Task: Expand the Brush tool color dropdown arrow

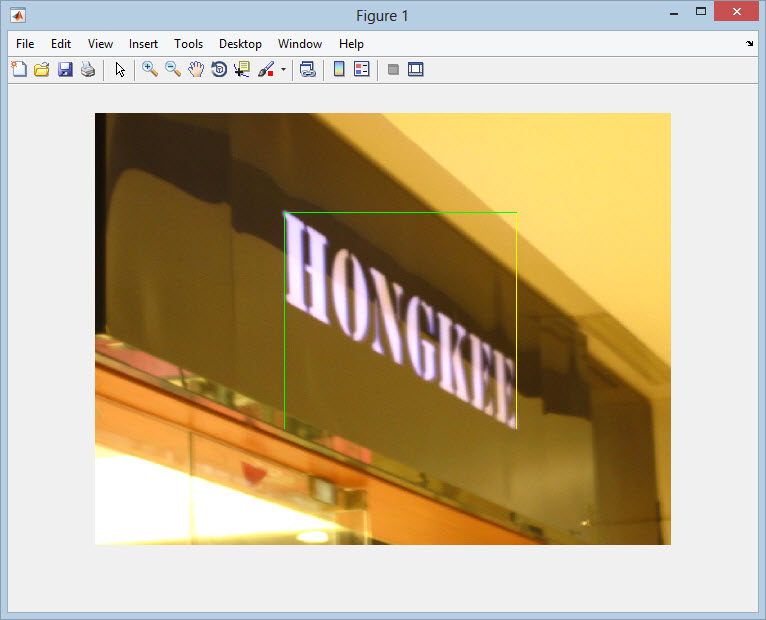Action: click(283, 69)
